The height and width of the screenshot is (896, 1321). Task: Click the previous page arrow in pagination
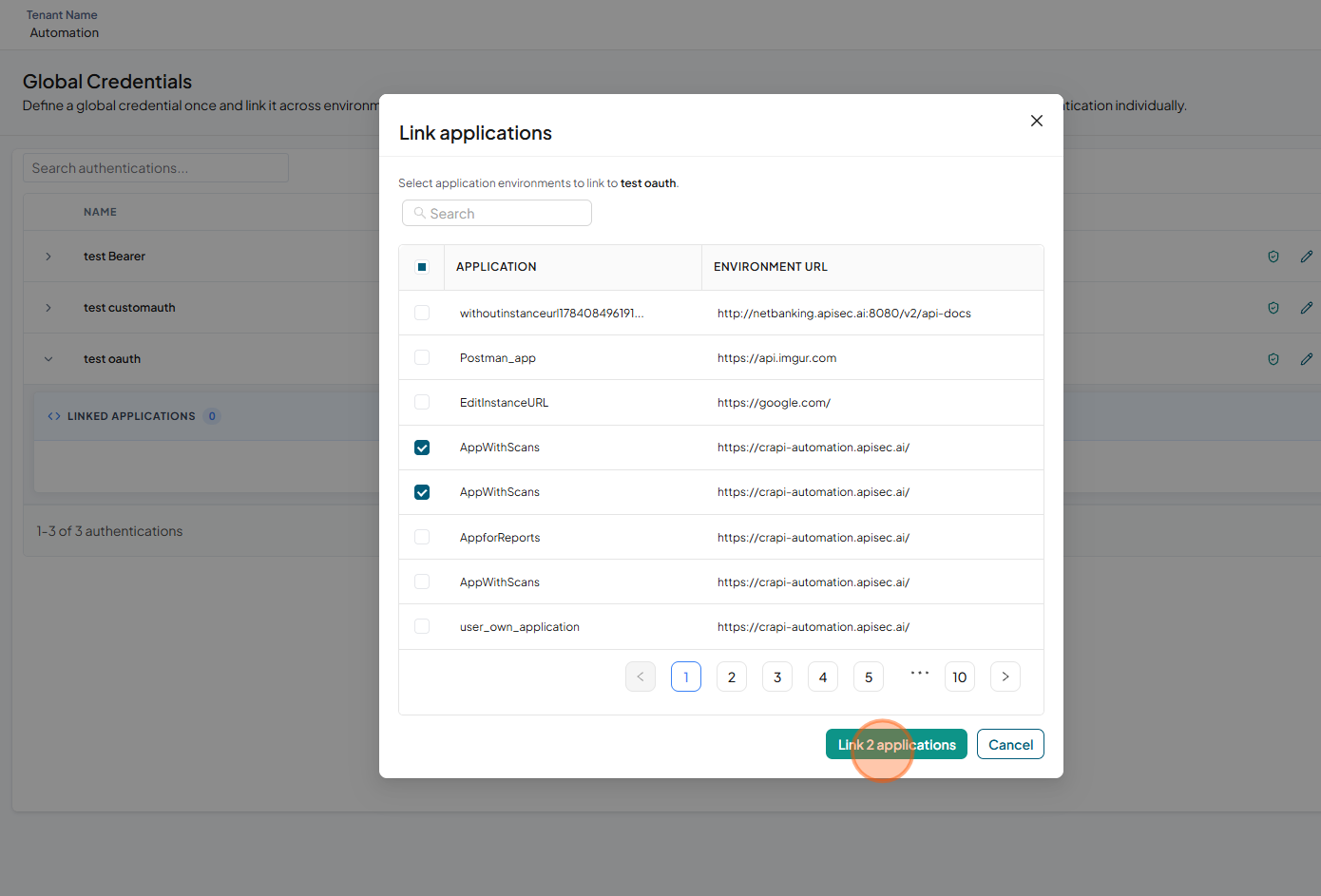tap(641, 677)
